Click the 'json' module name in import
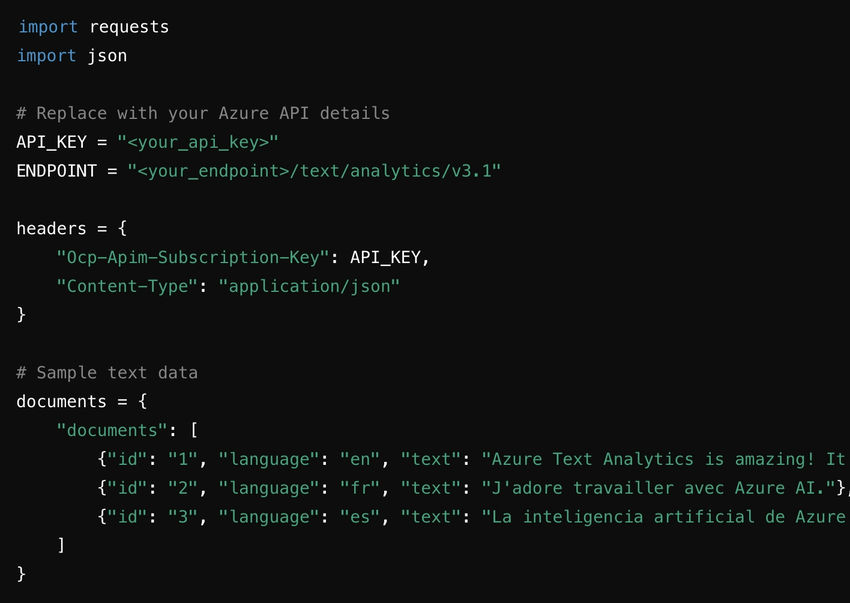The image size is (850, 603). pyautogui.click(x=108, y=56)
